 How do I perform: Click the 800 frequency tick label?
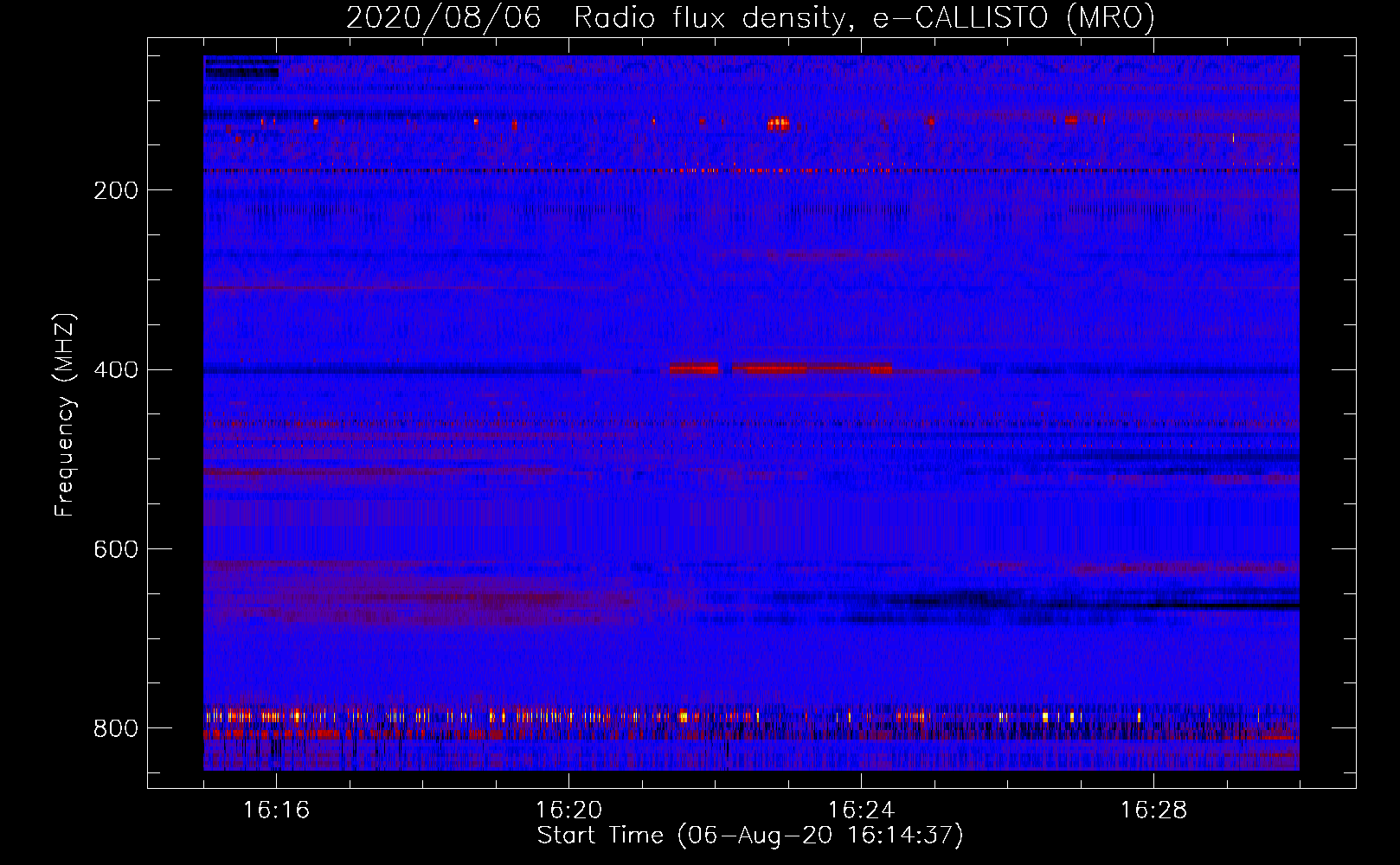tap(116, 729)
